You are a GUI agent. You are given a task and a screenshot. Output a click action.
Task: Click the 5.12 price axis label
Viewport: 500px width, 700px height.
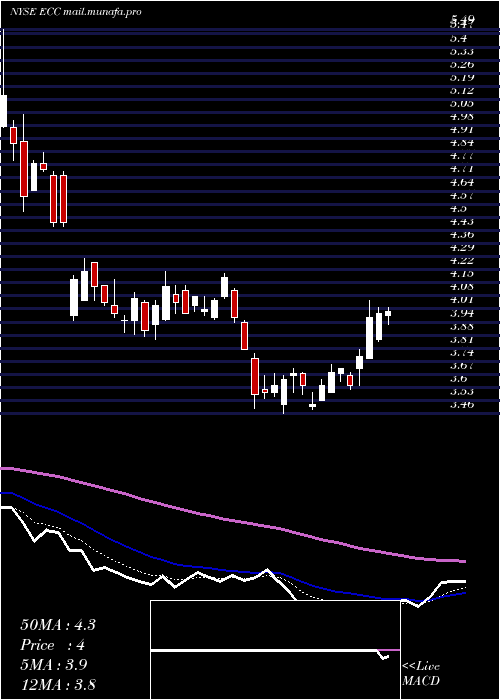pos(462,91)
